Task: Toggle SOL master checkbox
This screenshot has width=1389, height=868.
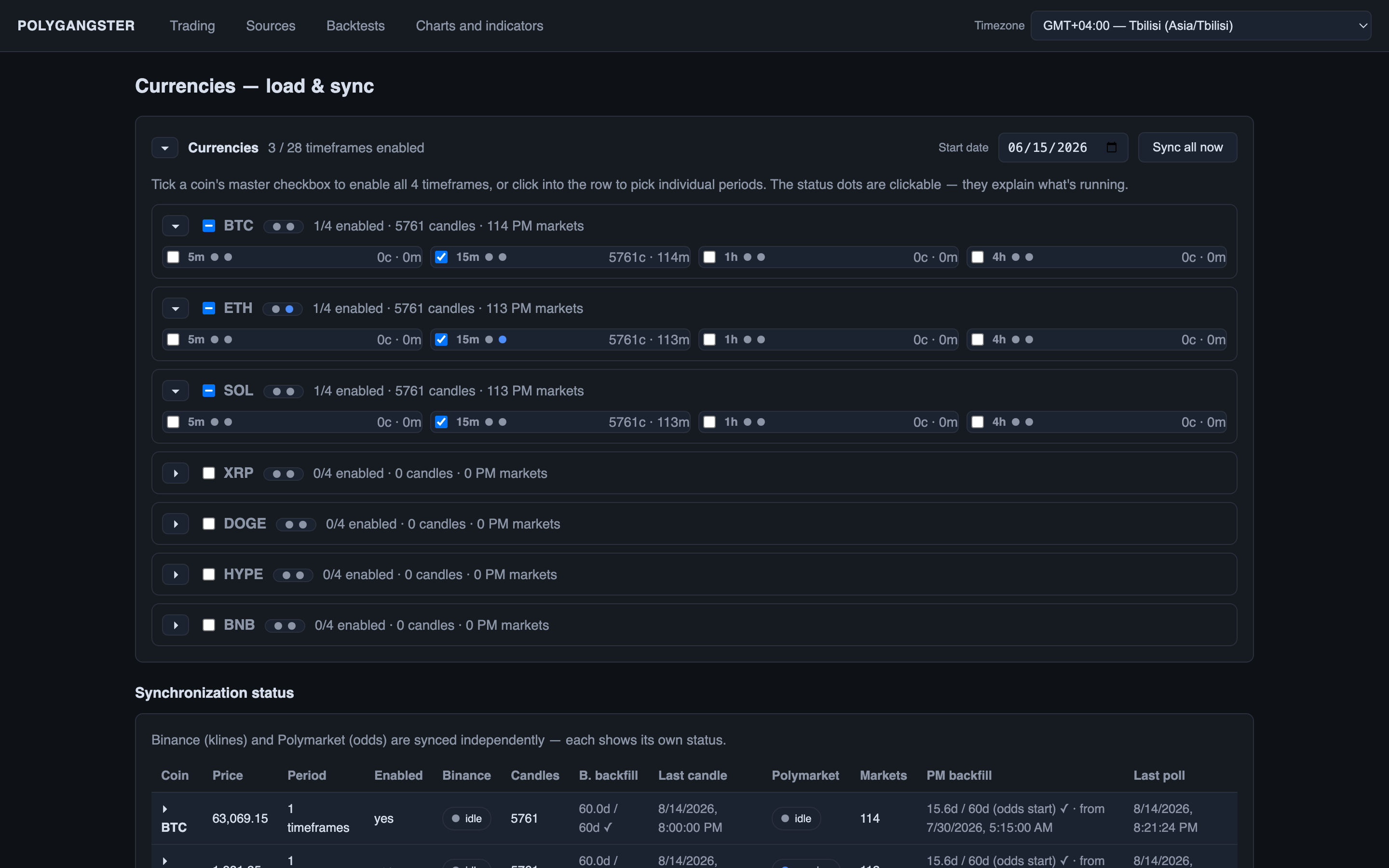Action: (209, 391)
